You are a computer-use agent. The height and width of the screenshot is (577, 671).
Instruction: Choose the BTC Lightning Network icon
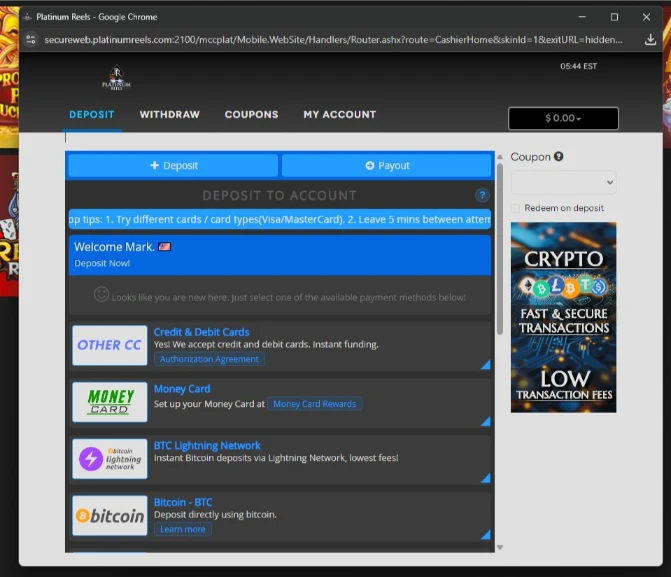(110, 459)
